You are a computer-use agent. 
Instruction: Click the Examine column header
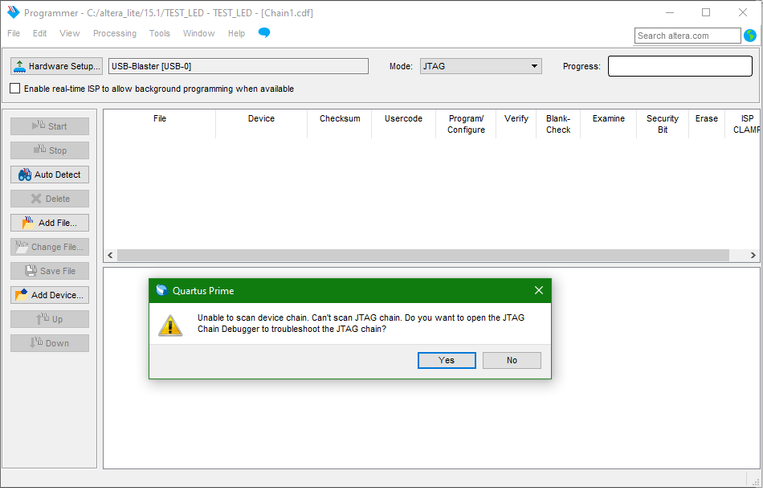click(x=608, y=119)
